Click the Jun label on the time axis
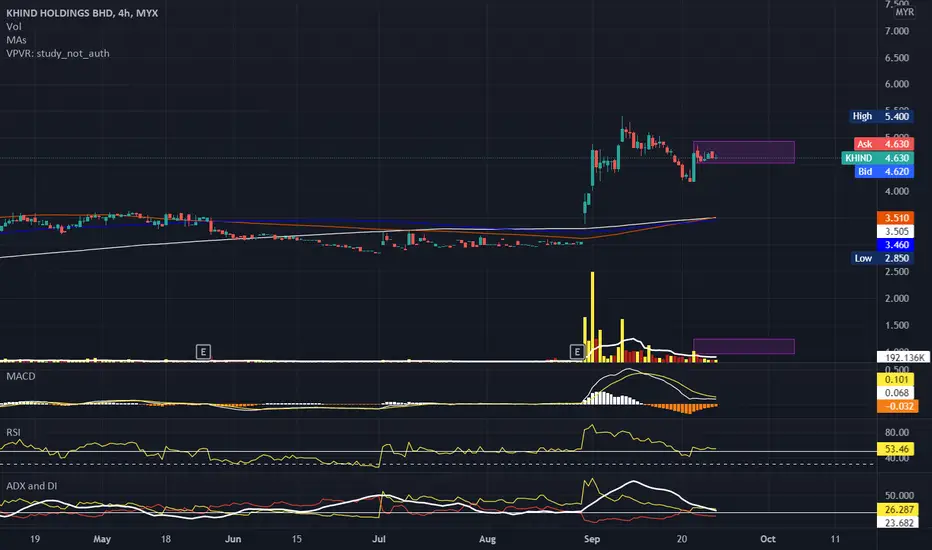Image resolution: width=932 pixels, height=550 pixels. coord(233,539)
